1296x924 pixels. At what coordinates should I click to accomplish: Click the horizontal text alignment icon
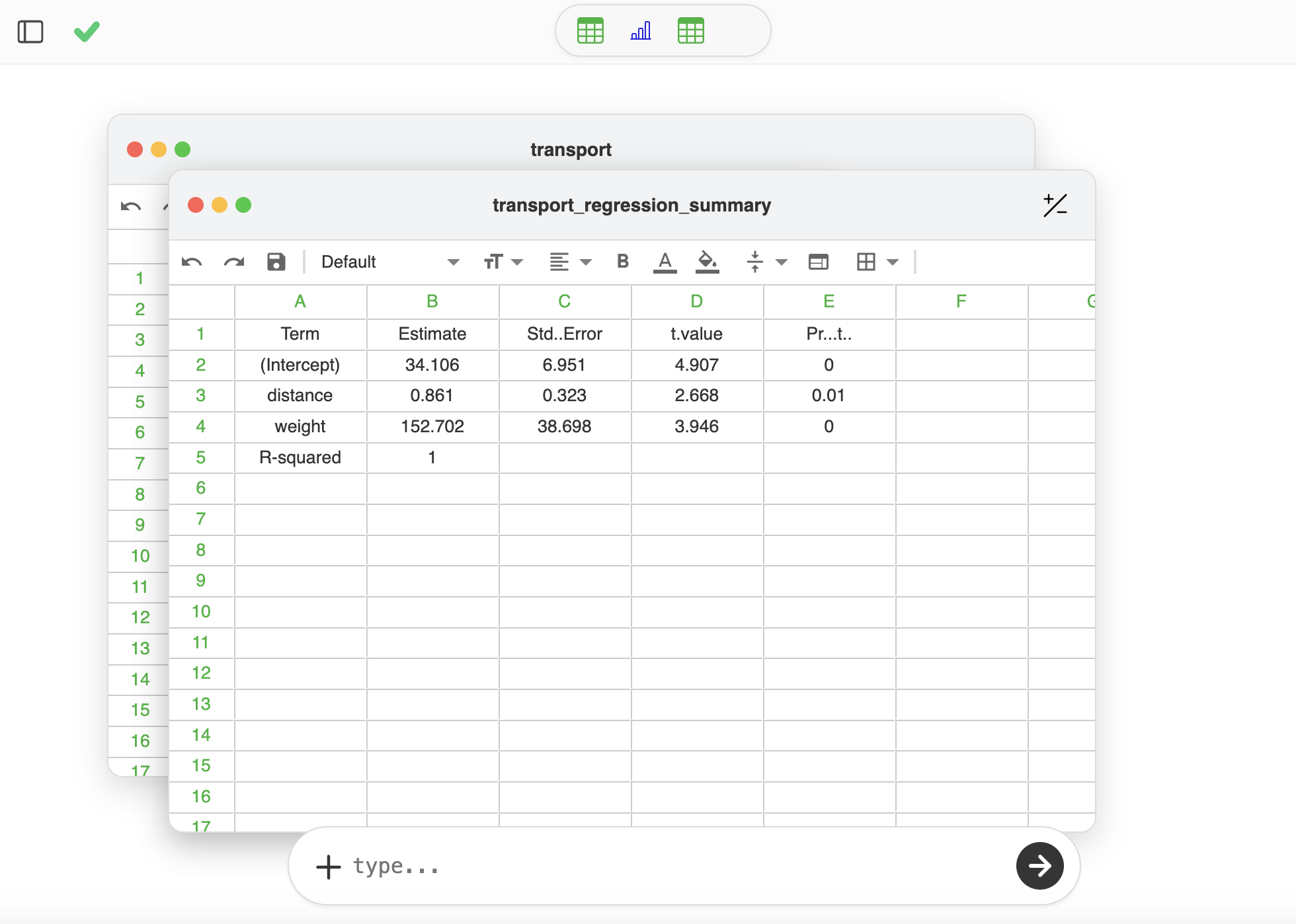coord(559,262)
